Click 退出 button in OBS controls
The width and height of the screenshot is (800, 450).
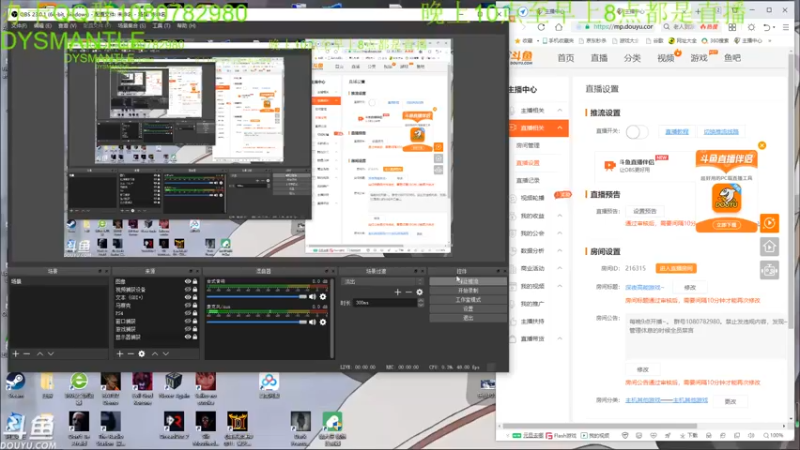[x=468, y=318]
